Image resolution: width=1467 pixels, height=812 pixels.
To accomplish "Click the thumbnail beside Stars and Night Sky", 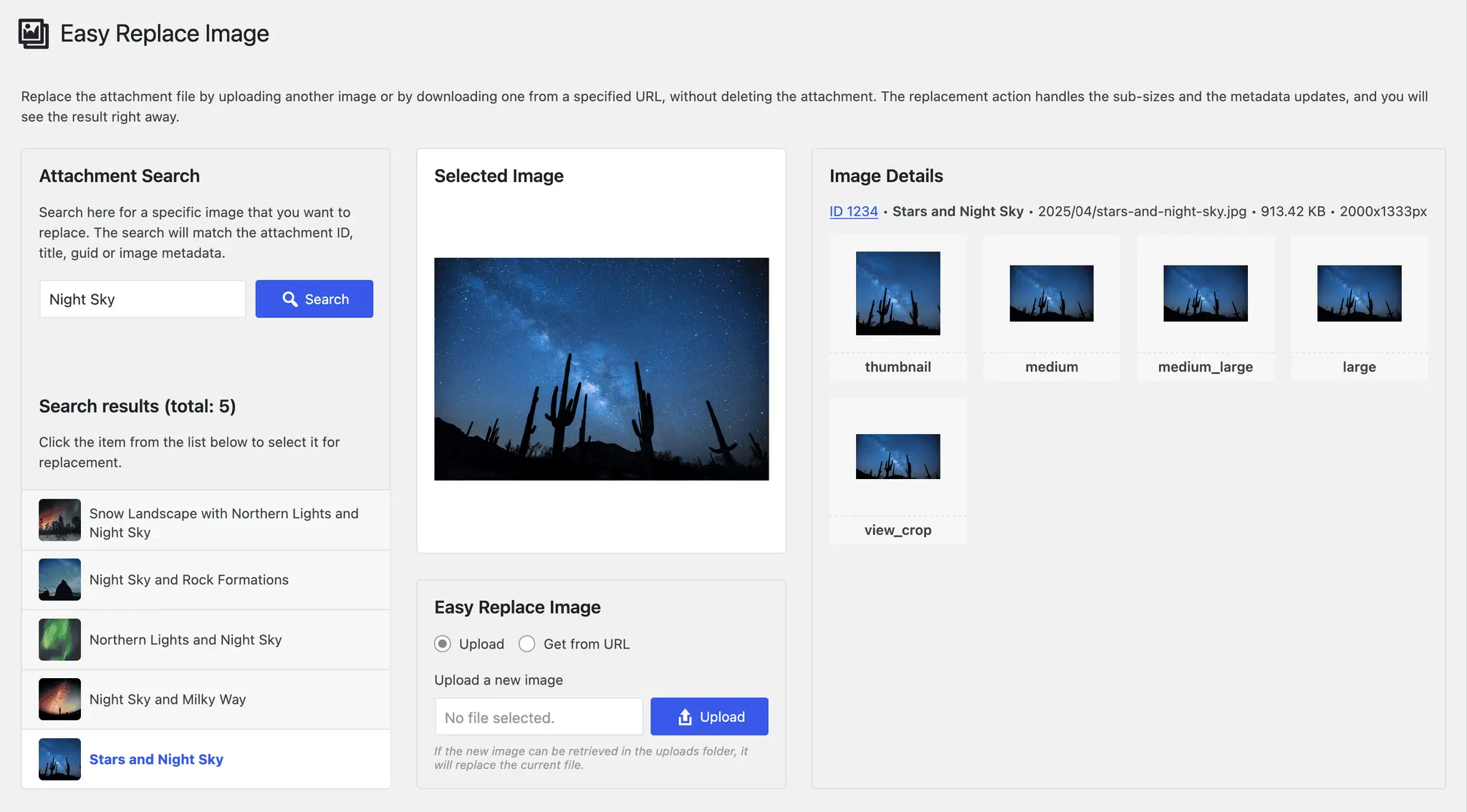I will pos(59,759).
